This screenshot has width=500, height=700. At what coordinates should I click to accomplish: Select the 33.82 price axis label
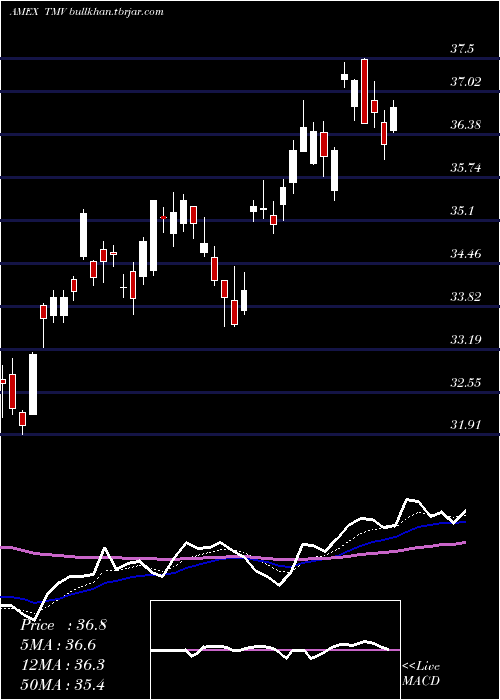[x=466, y=297]
